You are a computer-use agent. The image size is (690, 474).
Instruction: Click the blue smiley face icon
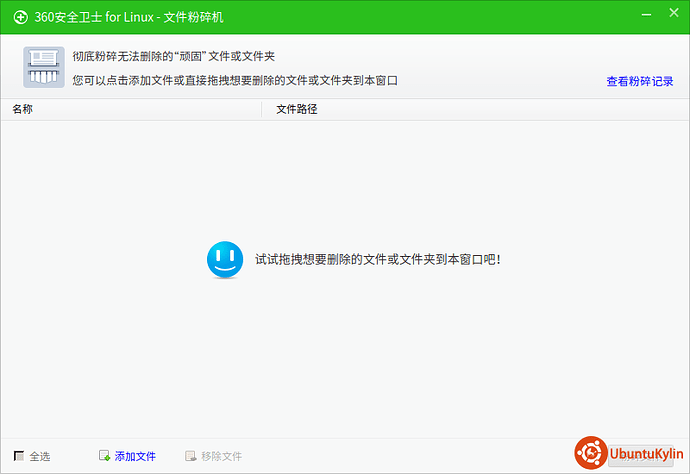pos(225,260)
